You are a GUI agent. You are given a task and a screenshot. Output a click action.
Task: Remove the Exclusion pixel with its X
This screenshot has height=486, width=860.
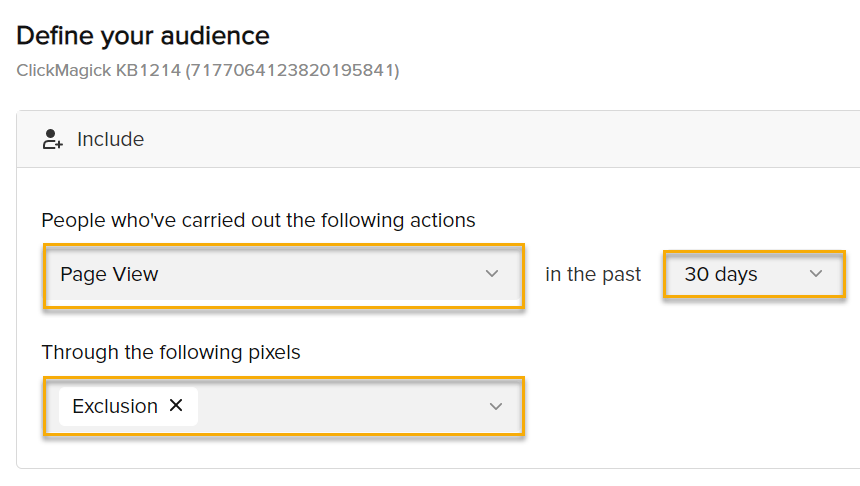coord(176,406)
